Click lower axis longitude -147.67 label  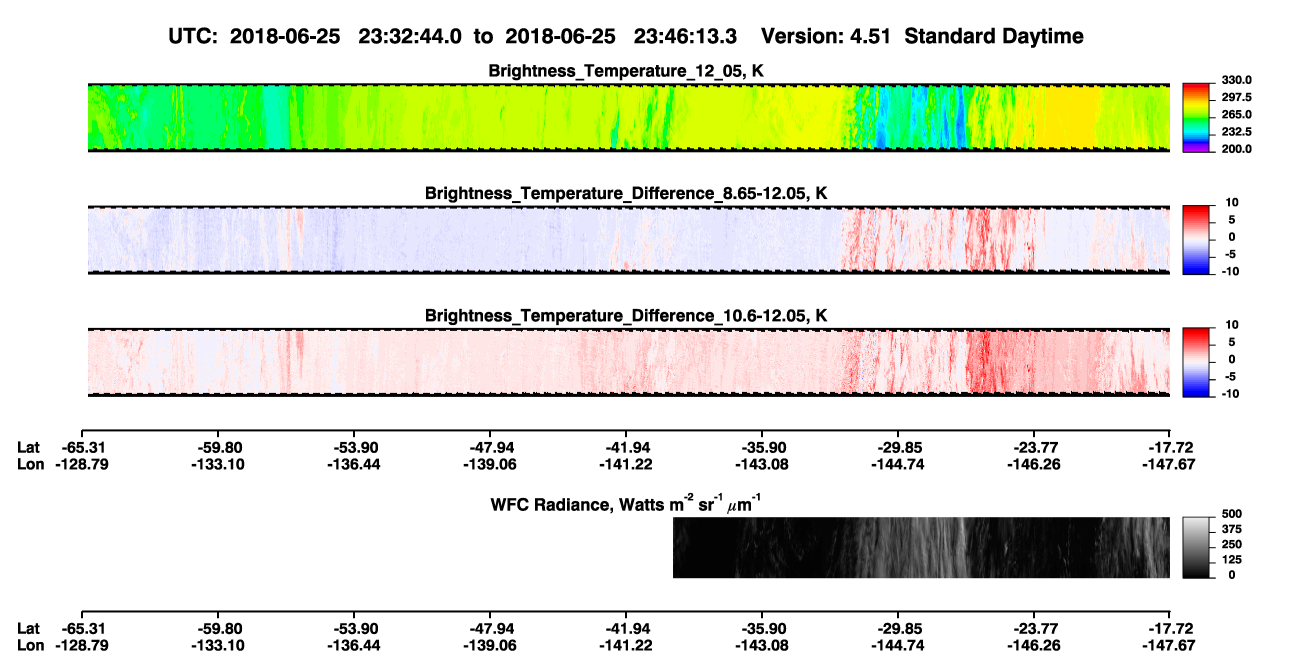coord(1169,645)
